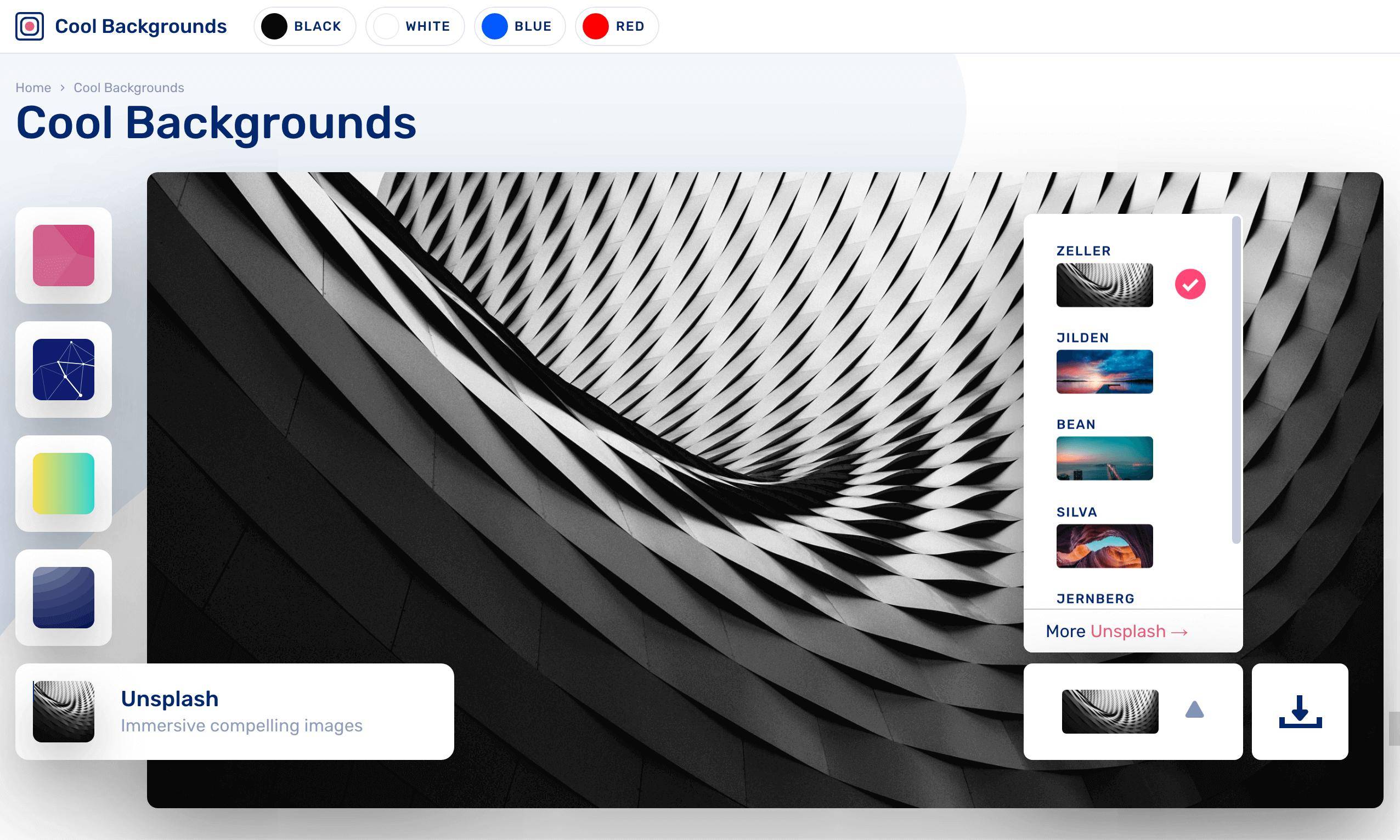Image resolution: width=1400 pixels, height=840 pixels.
Task: Choose the Blue color filter
Action: 520,27
